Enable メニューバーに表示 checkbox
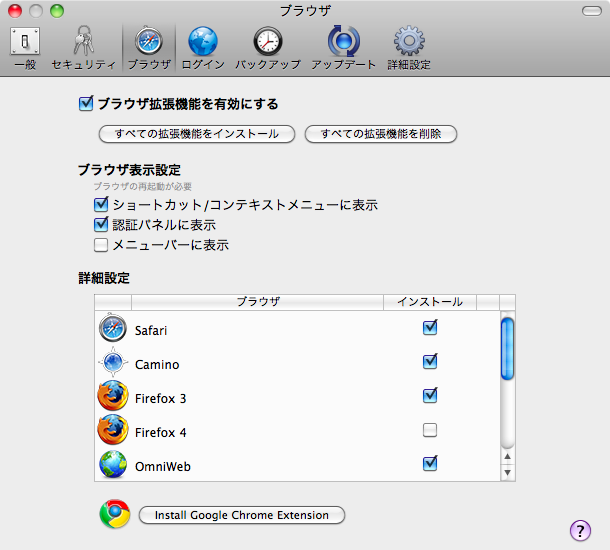The height and width of the screenshot is (550, 610). (100, 244)
